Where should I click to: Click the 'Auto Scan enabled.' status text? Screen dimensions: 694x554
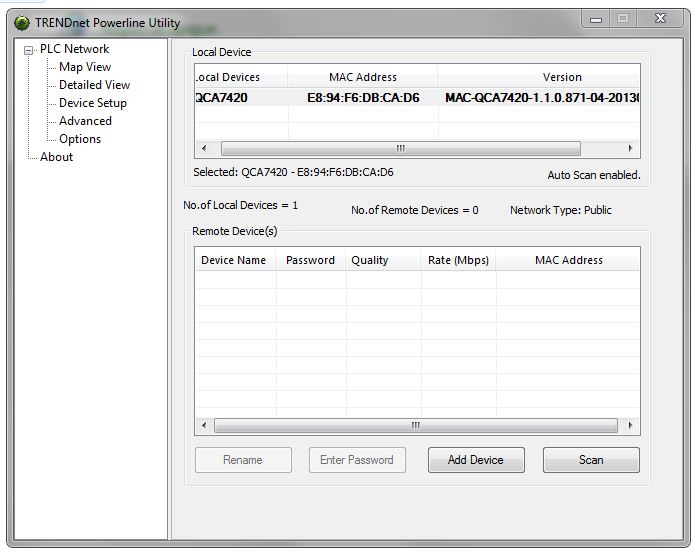point(594,175)
